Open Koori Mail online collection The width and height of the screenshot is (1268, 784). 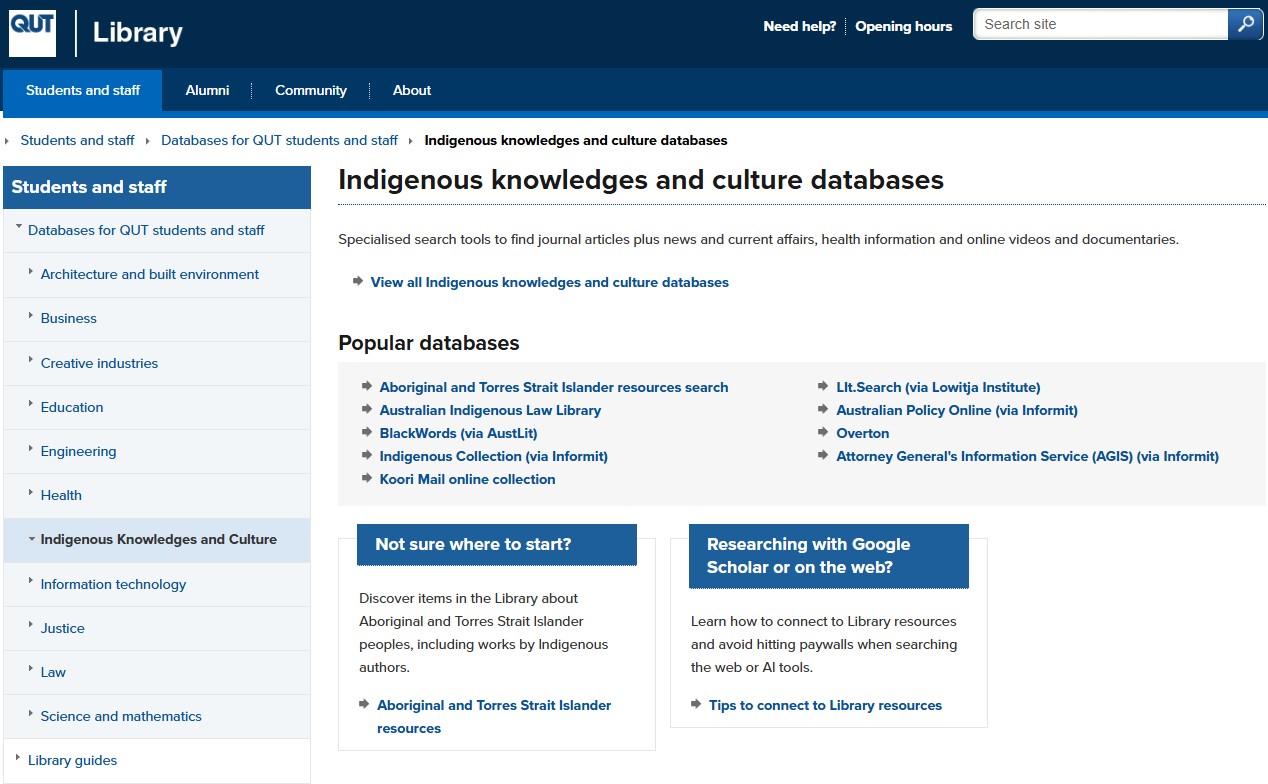[467, 479]
